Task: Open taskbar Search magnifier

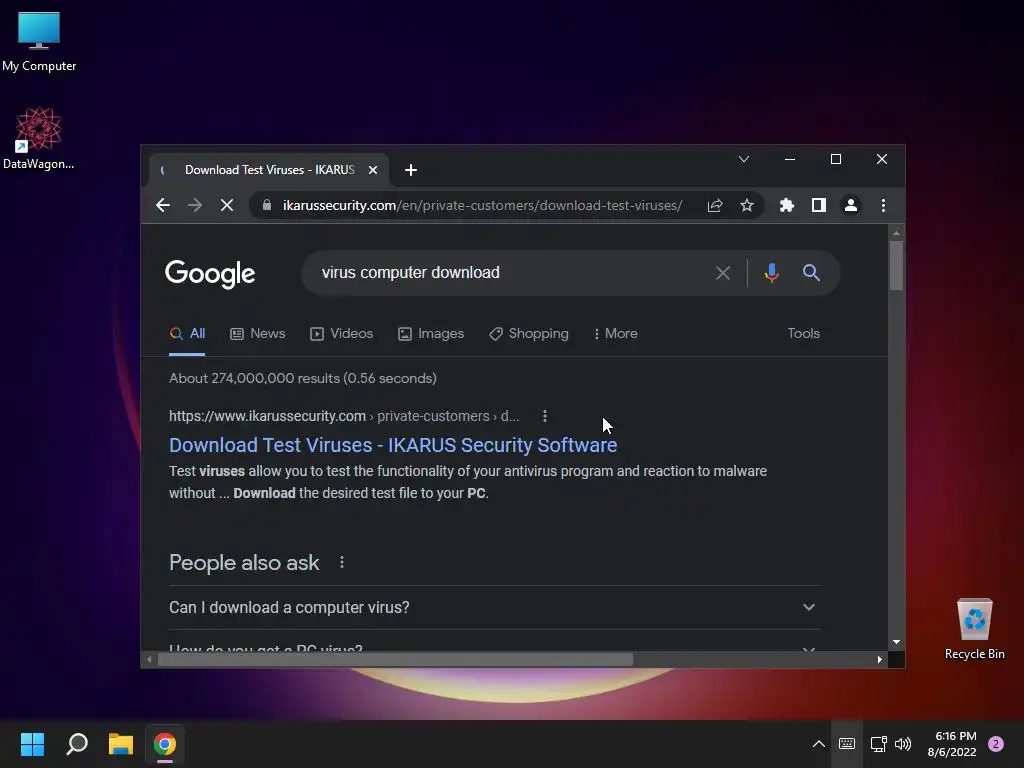Action: pos(77,744)
